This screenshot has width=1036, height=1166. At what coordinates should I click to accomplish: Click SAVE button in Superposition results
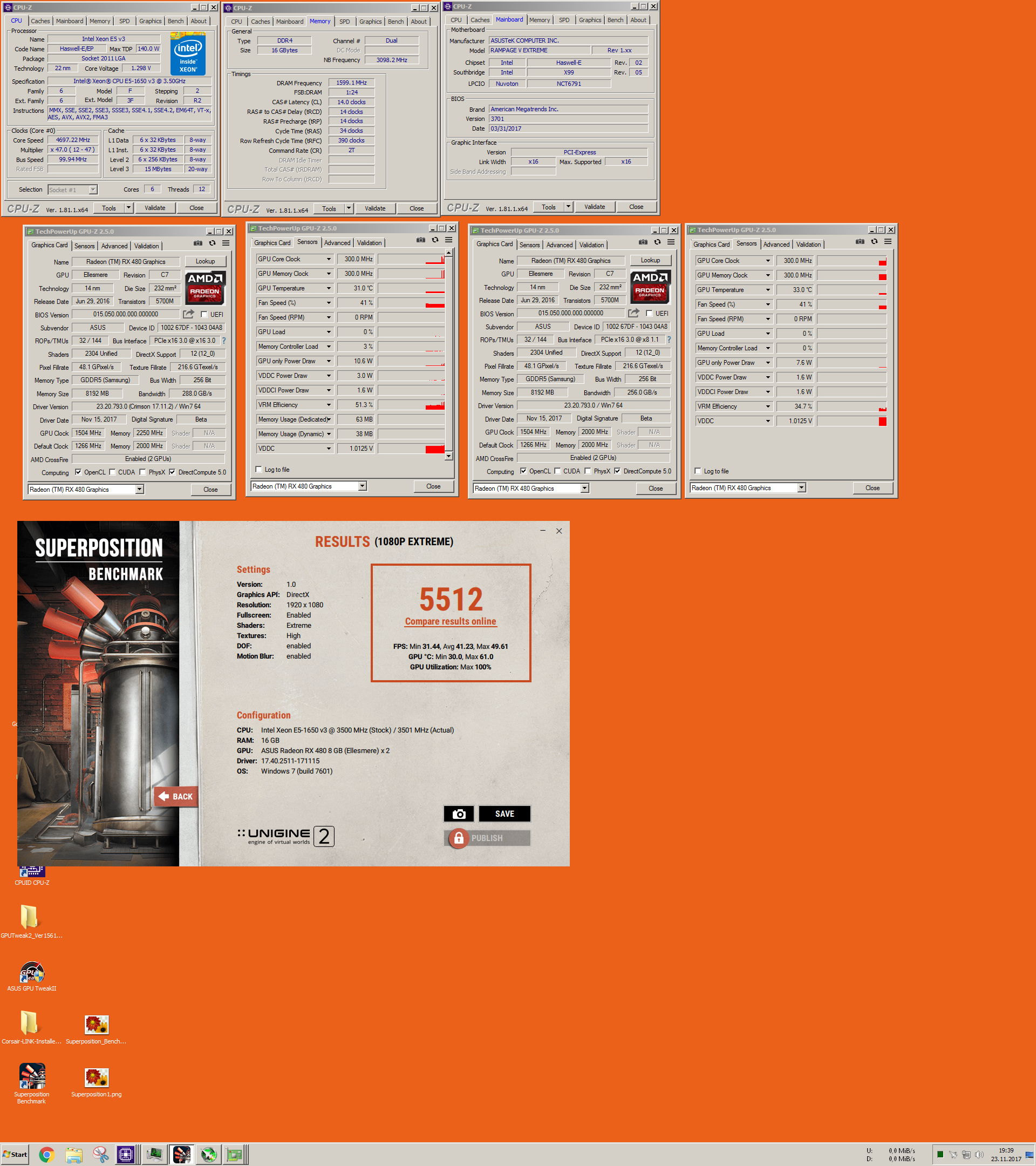505,814
